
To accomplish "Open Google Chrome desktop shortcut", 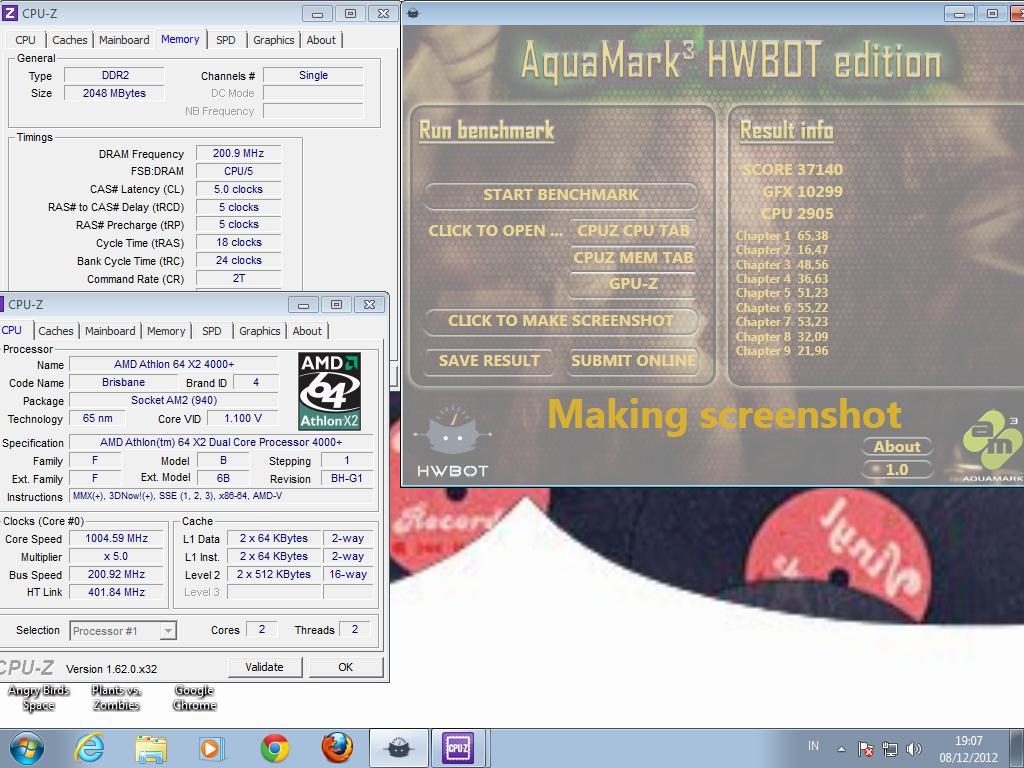I will point(195,697).
